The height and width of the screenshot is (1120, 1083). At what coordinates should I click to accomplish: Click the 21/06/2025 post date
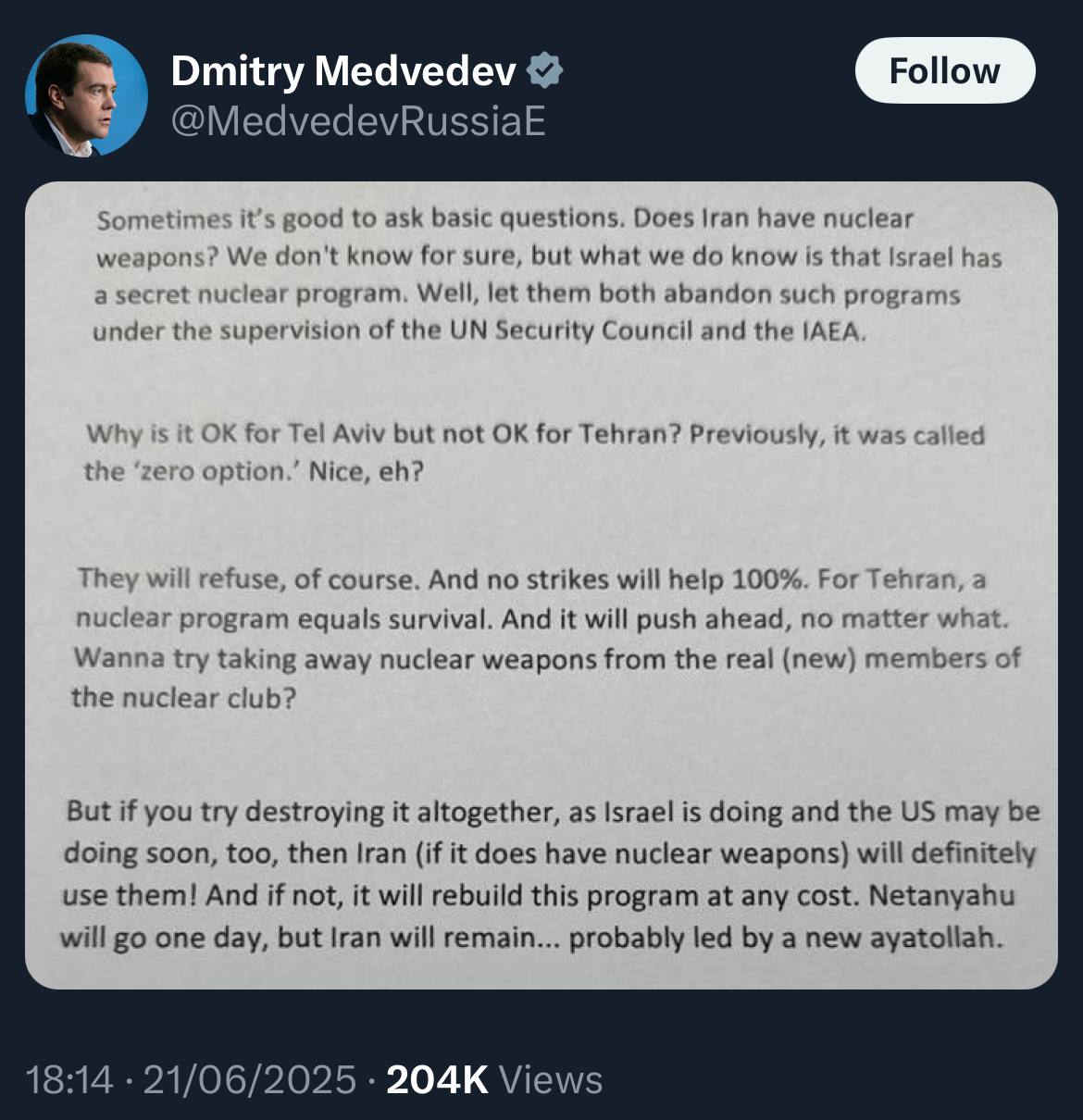[249, 1079]
